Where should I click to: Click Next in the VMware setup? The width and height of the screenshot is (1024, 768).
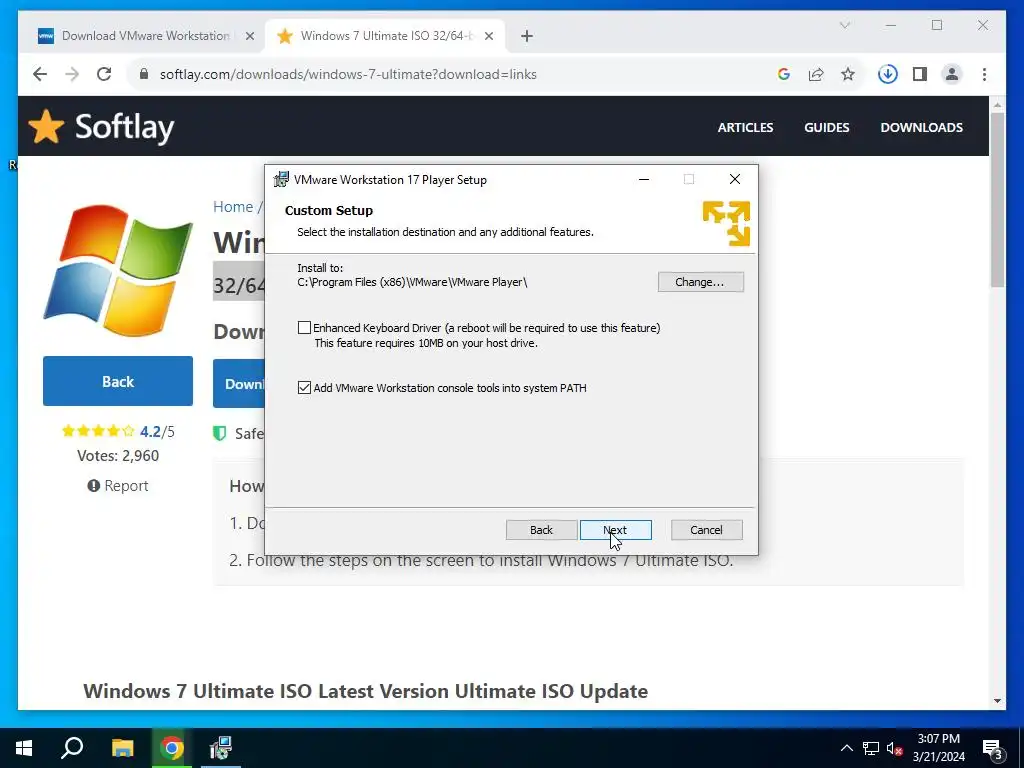pyautogui.click(x=615, y=530)
